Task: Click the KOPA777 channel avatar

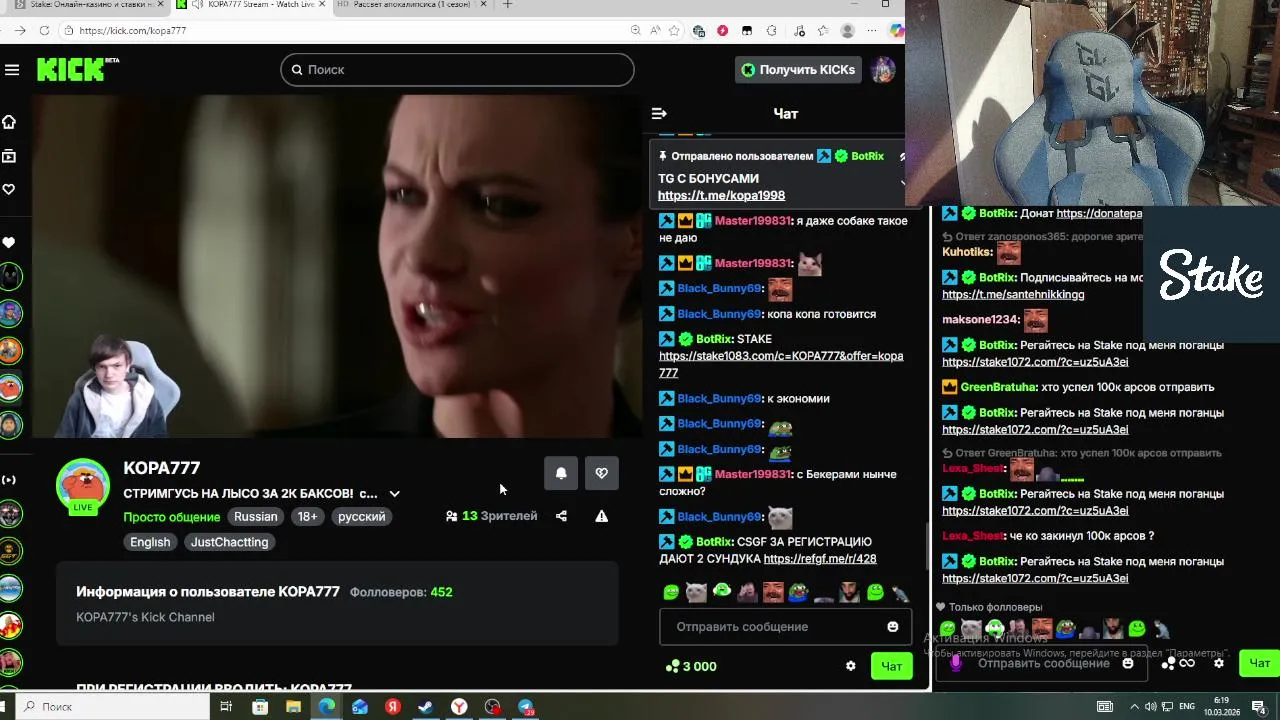Action: point(83,485)
